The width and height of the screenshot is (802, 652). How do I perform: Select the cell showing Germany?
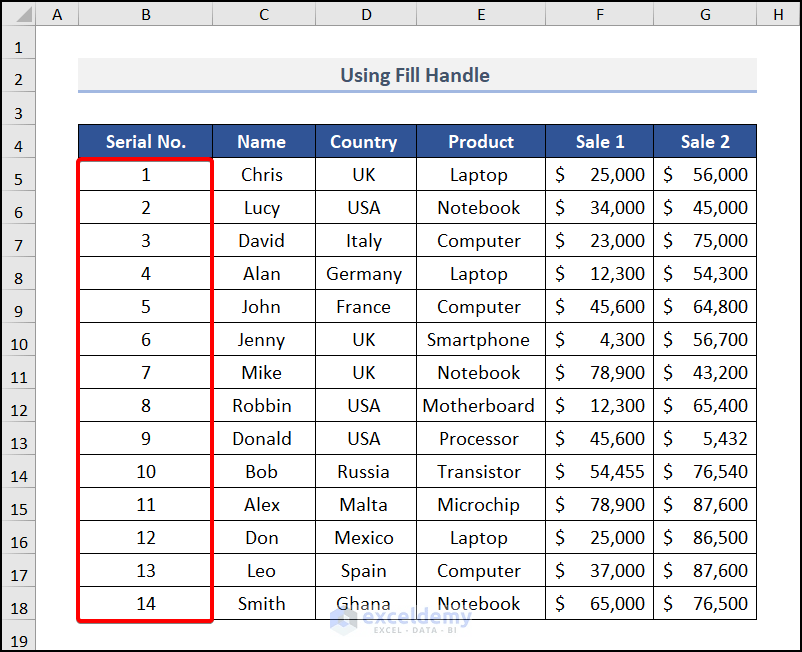click(x=364, y=274)
